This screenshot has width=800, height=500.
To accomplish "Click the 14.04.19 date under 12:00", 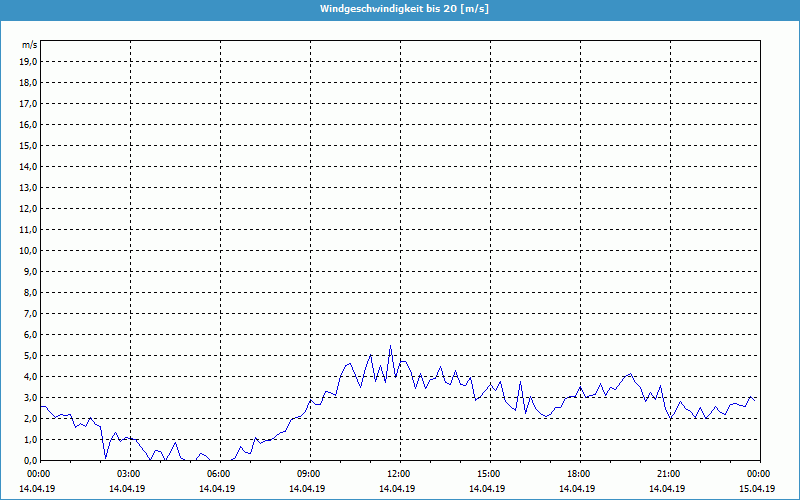I will pyautogui.click(x=397, y=488).
